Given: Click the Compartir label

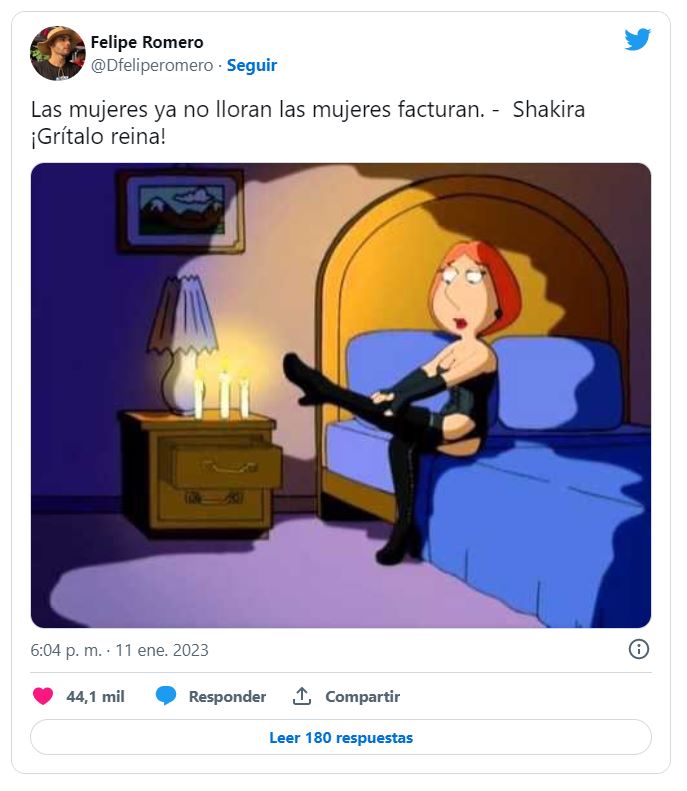Looking at the screenshot, I should (362, 697).
